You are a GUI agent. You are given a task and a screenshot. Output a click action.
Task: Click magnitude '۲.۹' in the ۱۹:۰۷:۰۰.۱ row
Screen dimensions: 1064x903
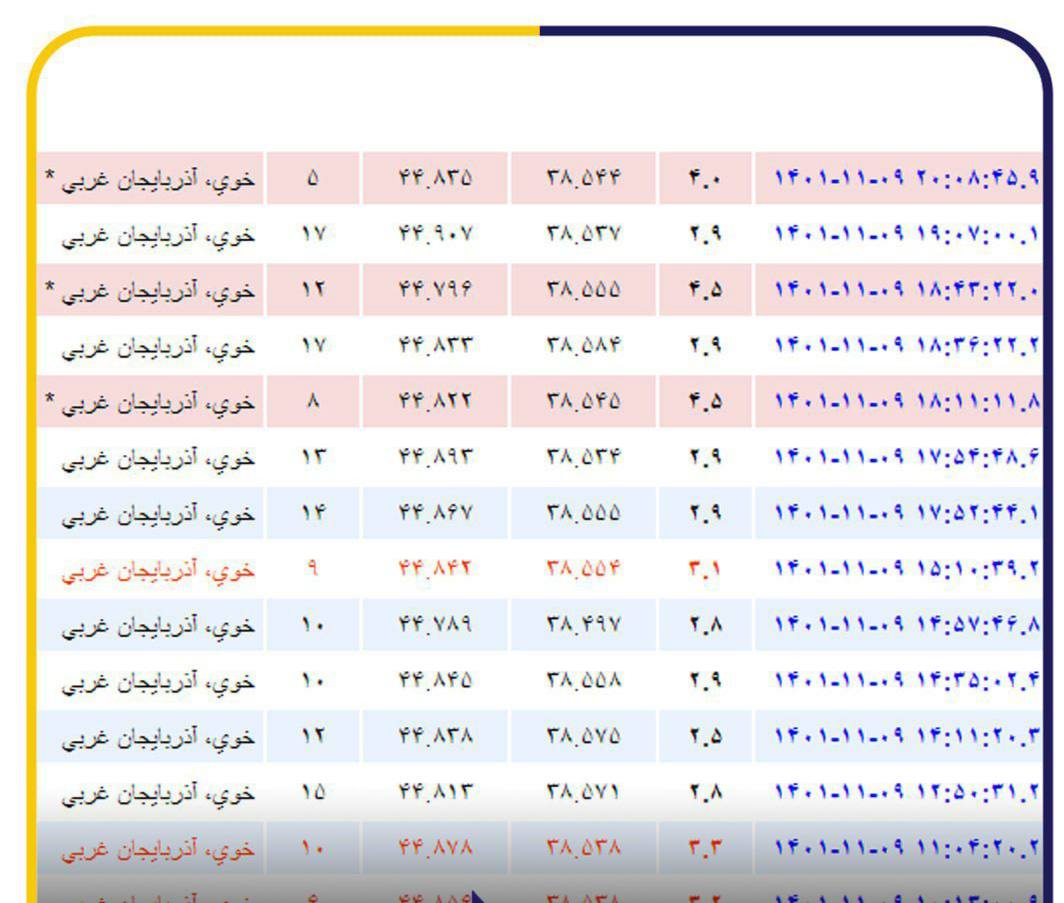705,234
